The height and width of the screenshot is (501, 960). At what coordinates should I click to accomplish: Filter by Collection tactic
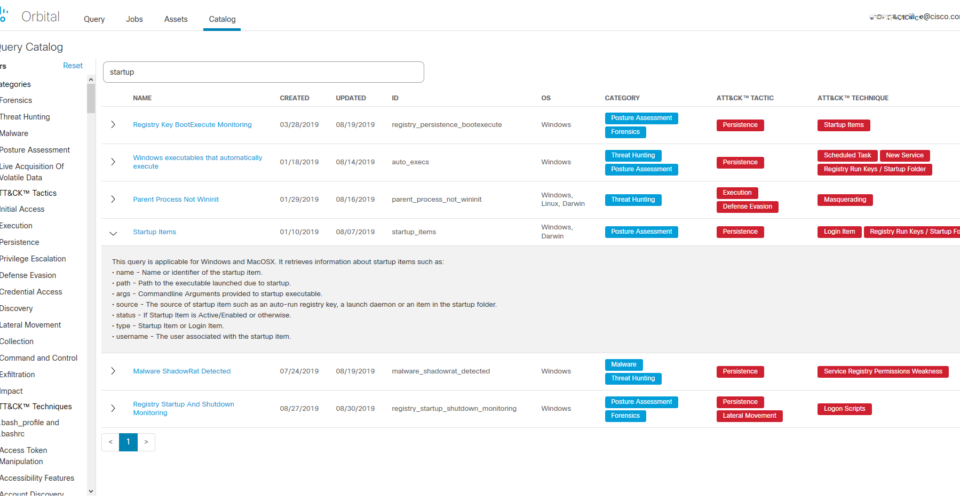[17, 342]
